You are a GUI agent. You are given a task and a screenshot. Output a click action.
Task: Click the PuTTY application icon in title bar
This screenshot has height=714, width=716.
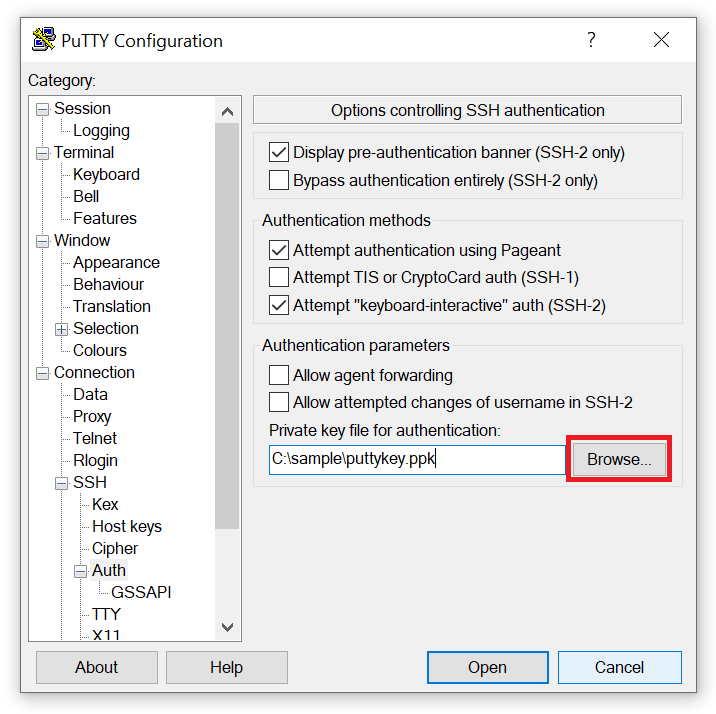coord(44,40)
